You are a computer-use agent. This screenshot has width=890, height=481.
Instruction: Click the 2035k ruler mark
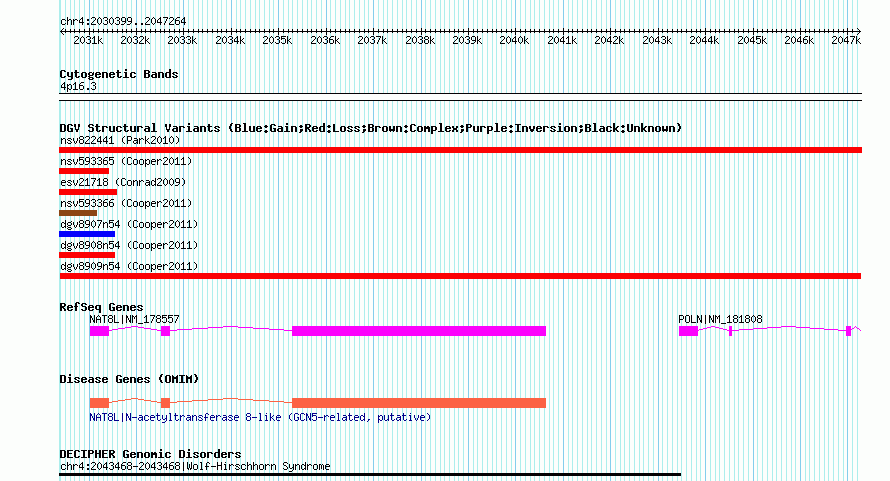[277, 40]
